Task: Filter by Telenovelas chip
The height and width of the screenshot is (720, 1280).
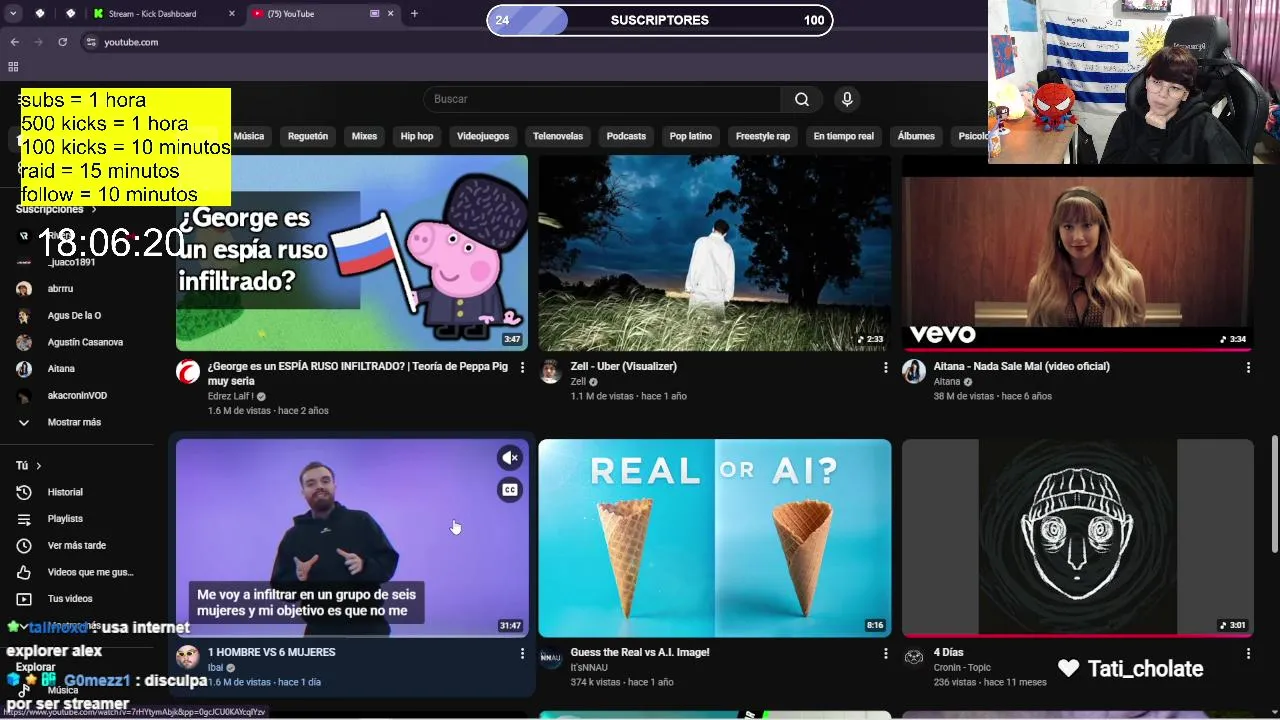Action: [x=558, y=136]
